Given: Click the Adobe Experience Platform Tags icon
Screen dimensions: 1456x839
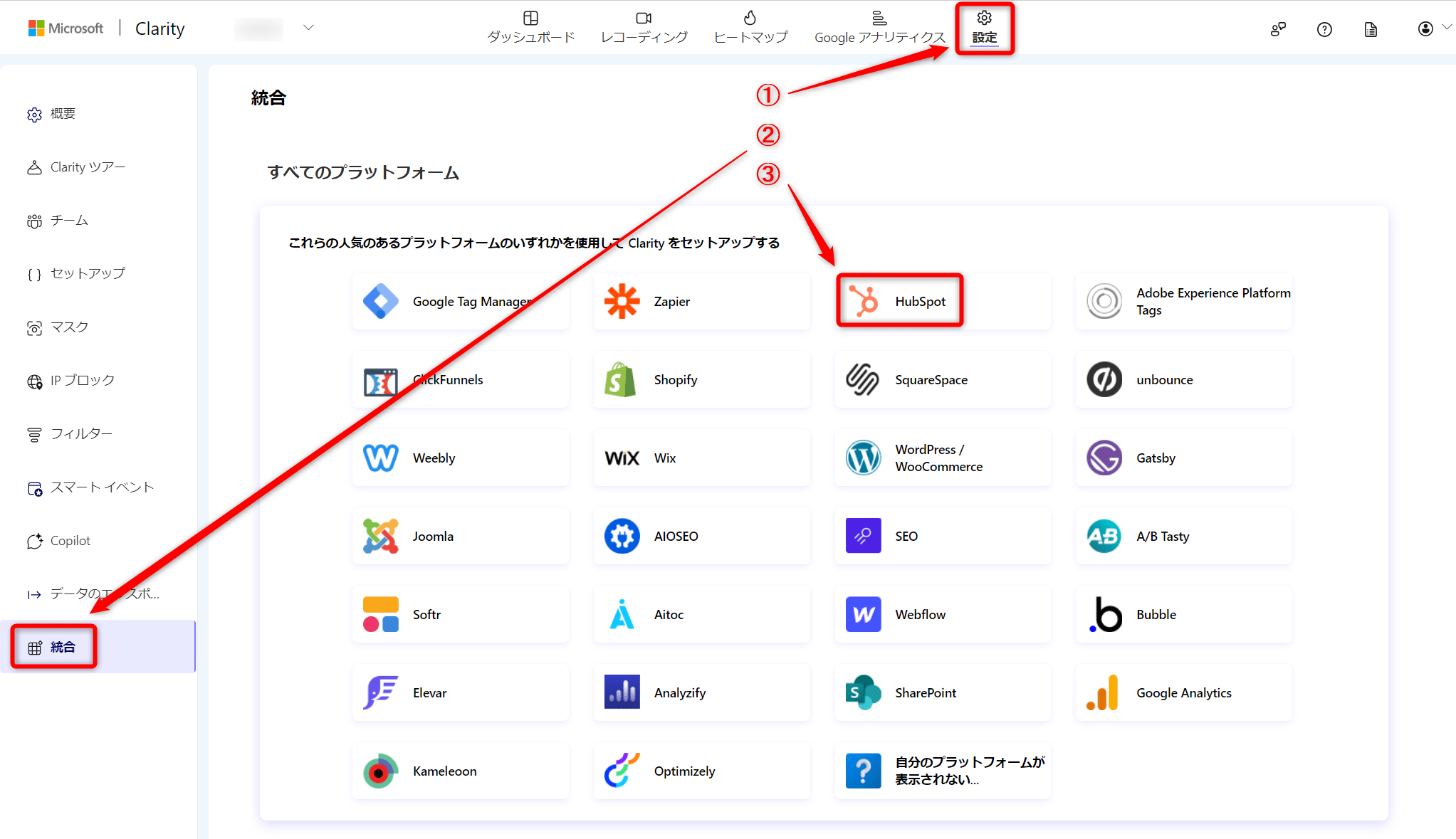Looking at the screenshot, I should tap(1104, 301).
